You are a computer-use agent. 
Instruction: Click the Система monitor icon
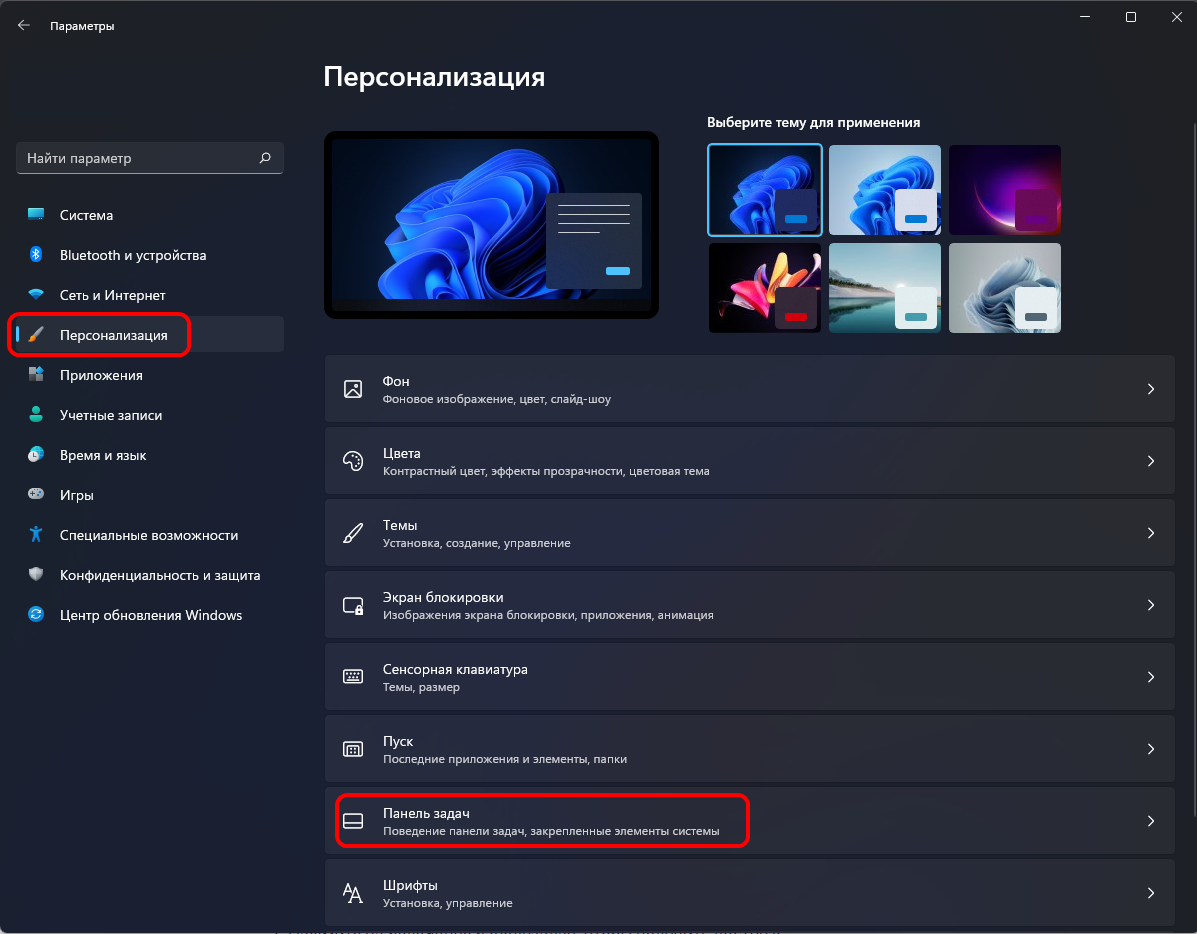pyautogui.click(x=36, y=215)
